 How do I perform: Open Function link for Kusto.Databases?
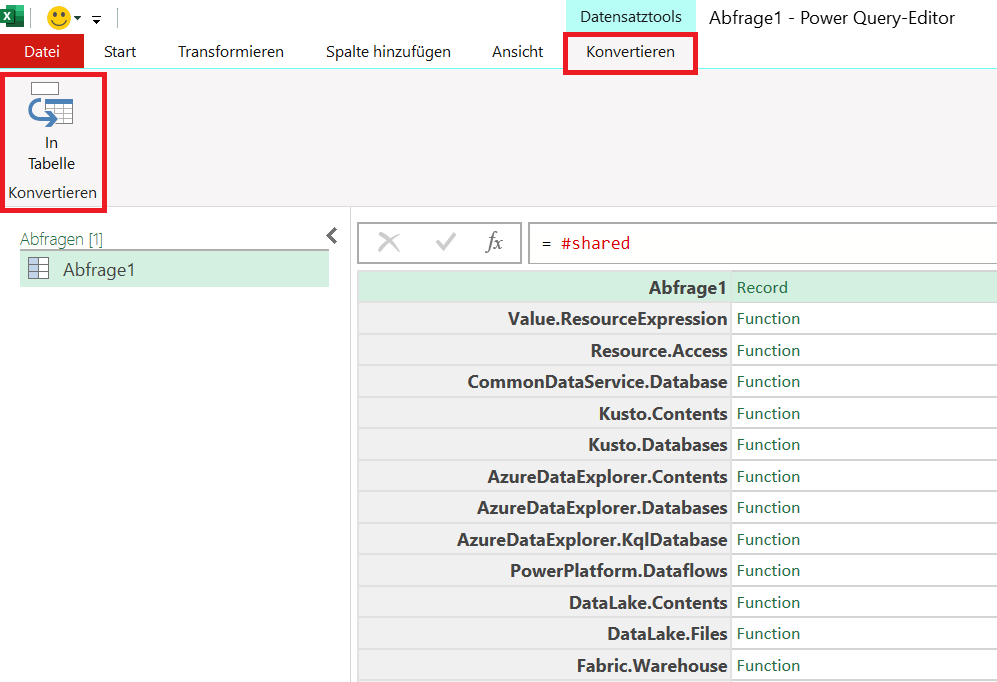pyautogui.click(x=768, y=444)
